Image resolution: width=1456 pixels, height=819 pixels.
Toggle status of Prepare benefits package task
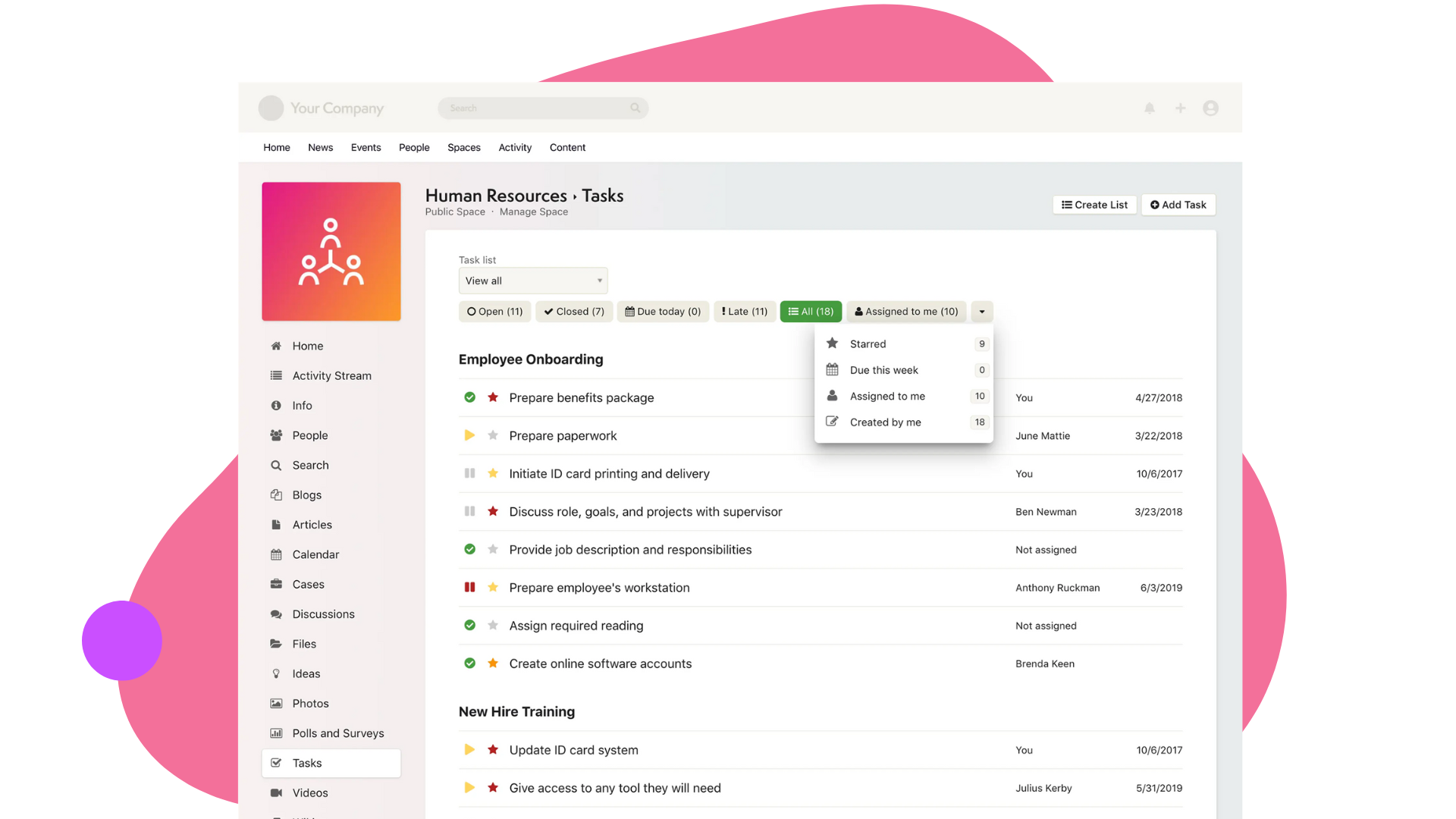470,397
